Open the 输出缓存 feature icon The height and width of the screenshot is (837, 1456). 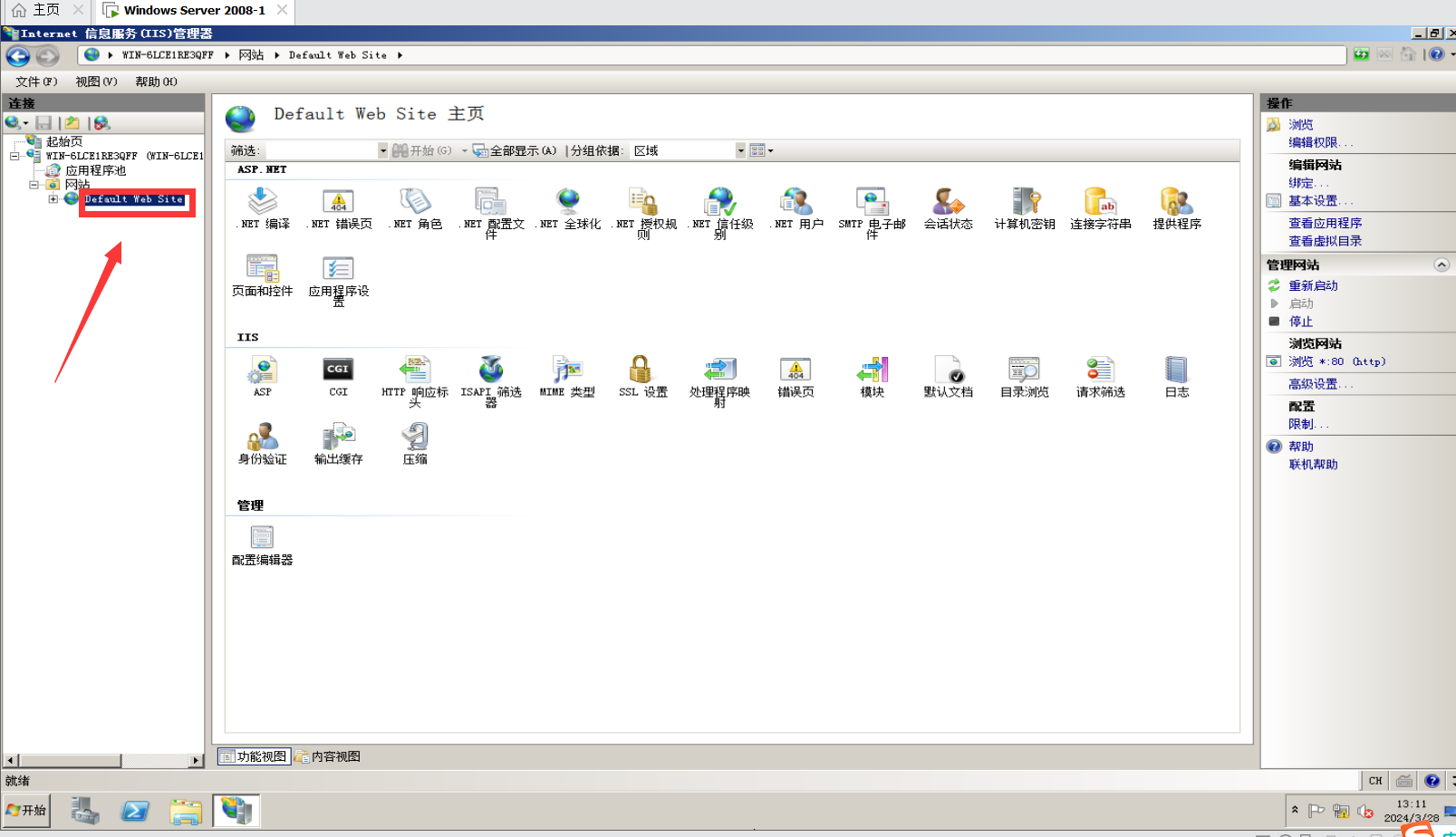point(339,444)
